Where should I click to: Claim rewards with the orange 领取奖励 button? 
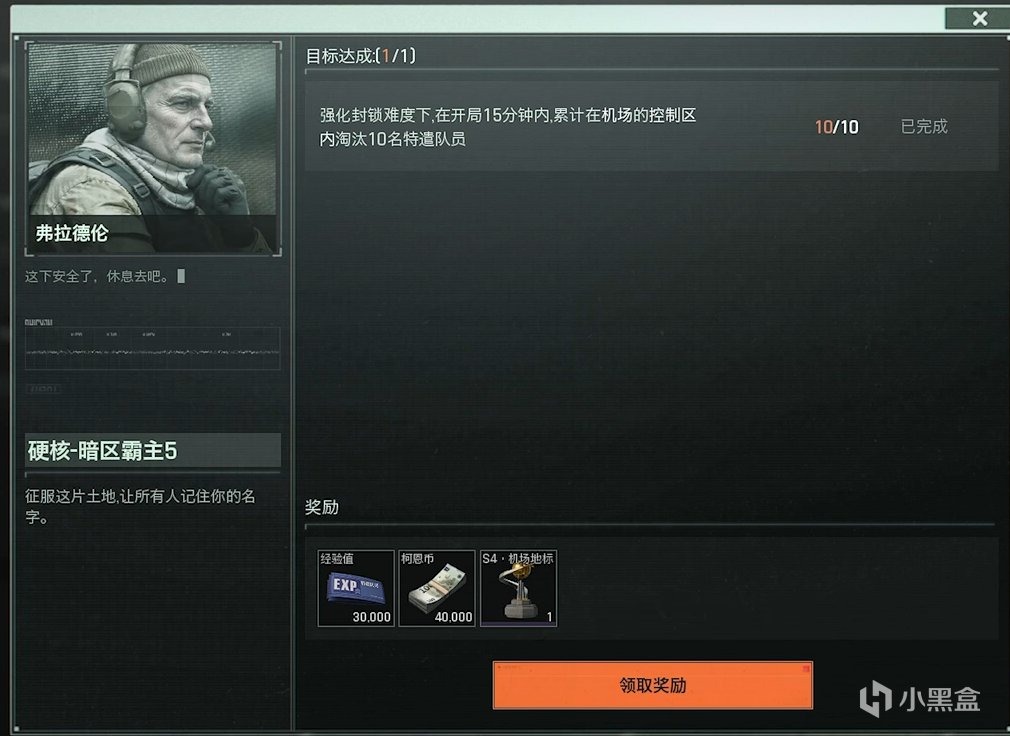[653, 685]
